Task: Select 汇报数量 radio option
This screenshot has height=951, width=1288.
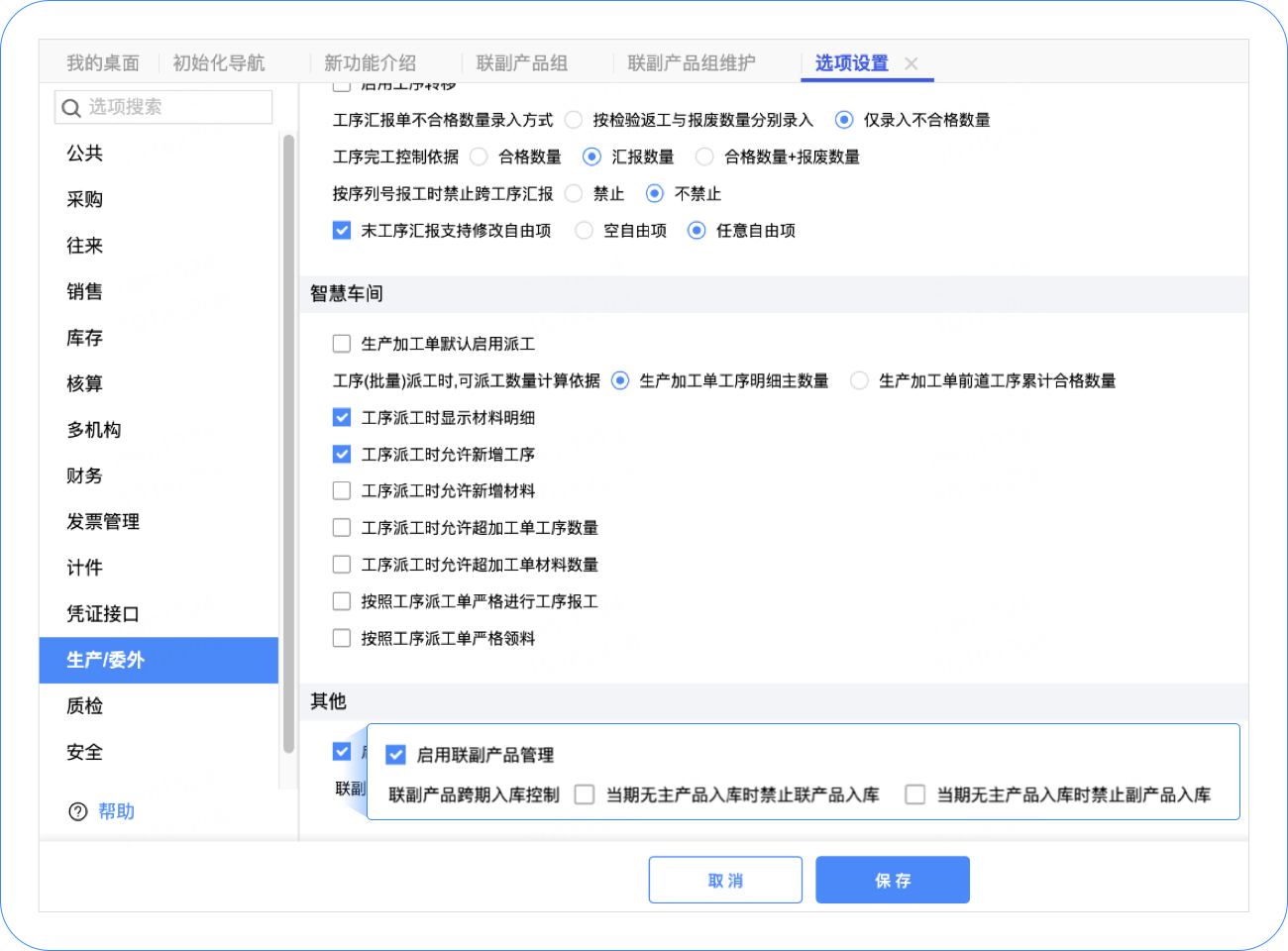Action: 591,157
